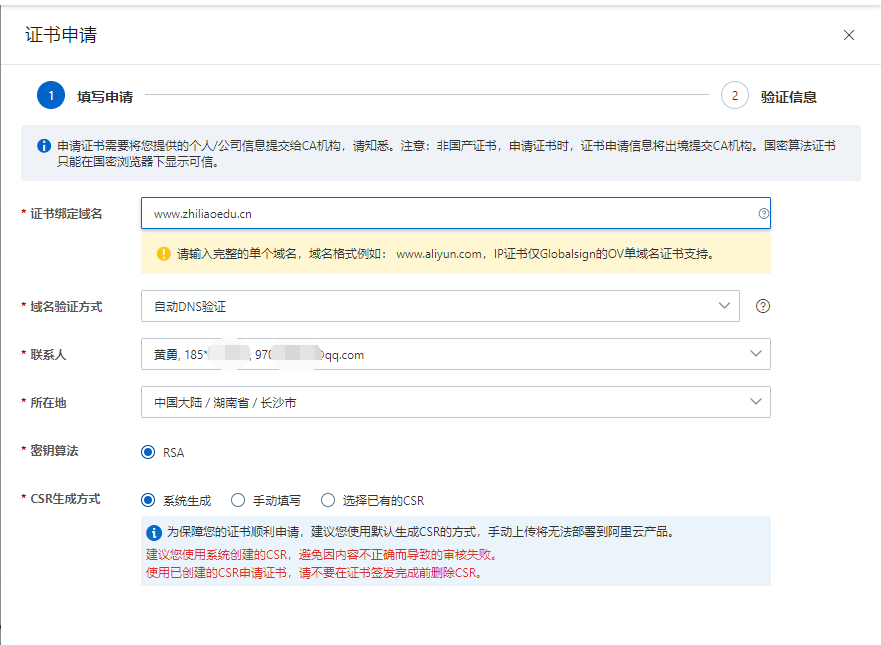Select 系统生成 CSR option
This screenshot has width=881, height=645.
pyautogui.click(x=149, y=500)
